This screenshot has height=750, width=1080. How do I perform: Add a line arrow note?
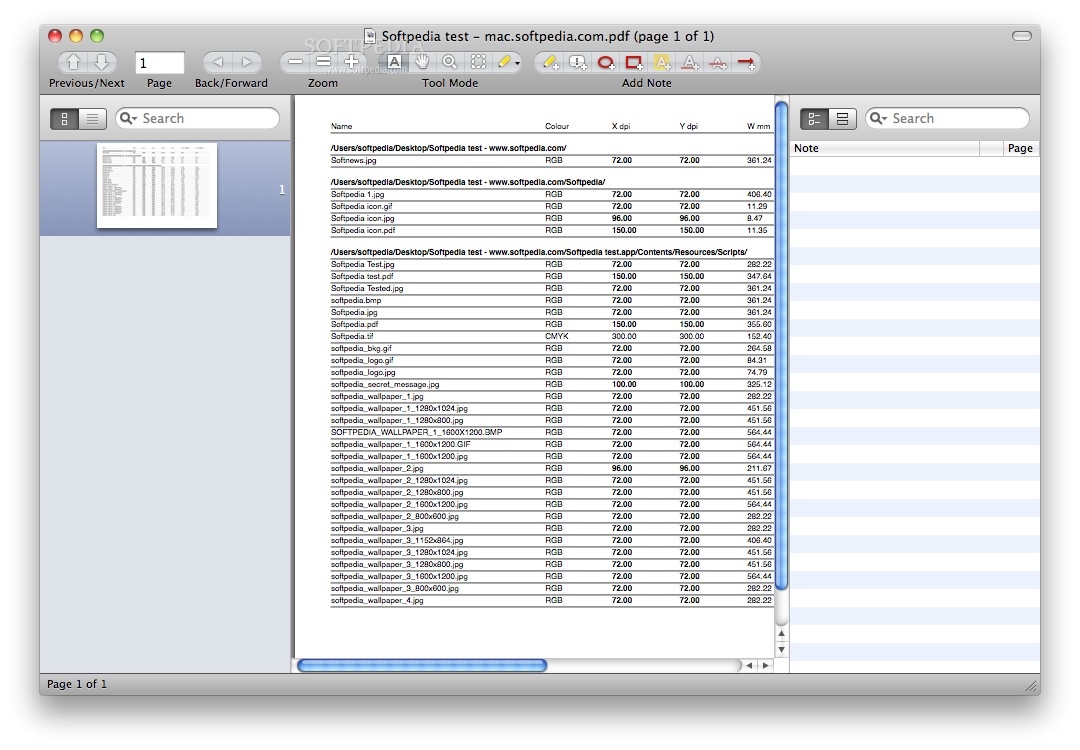(x=746, y=63)
